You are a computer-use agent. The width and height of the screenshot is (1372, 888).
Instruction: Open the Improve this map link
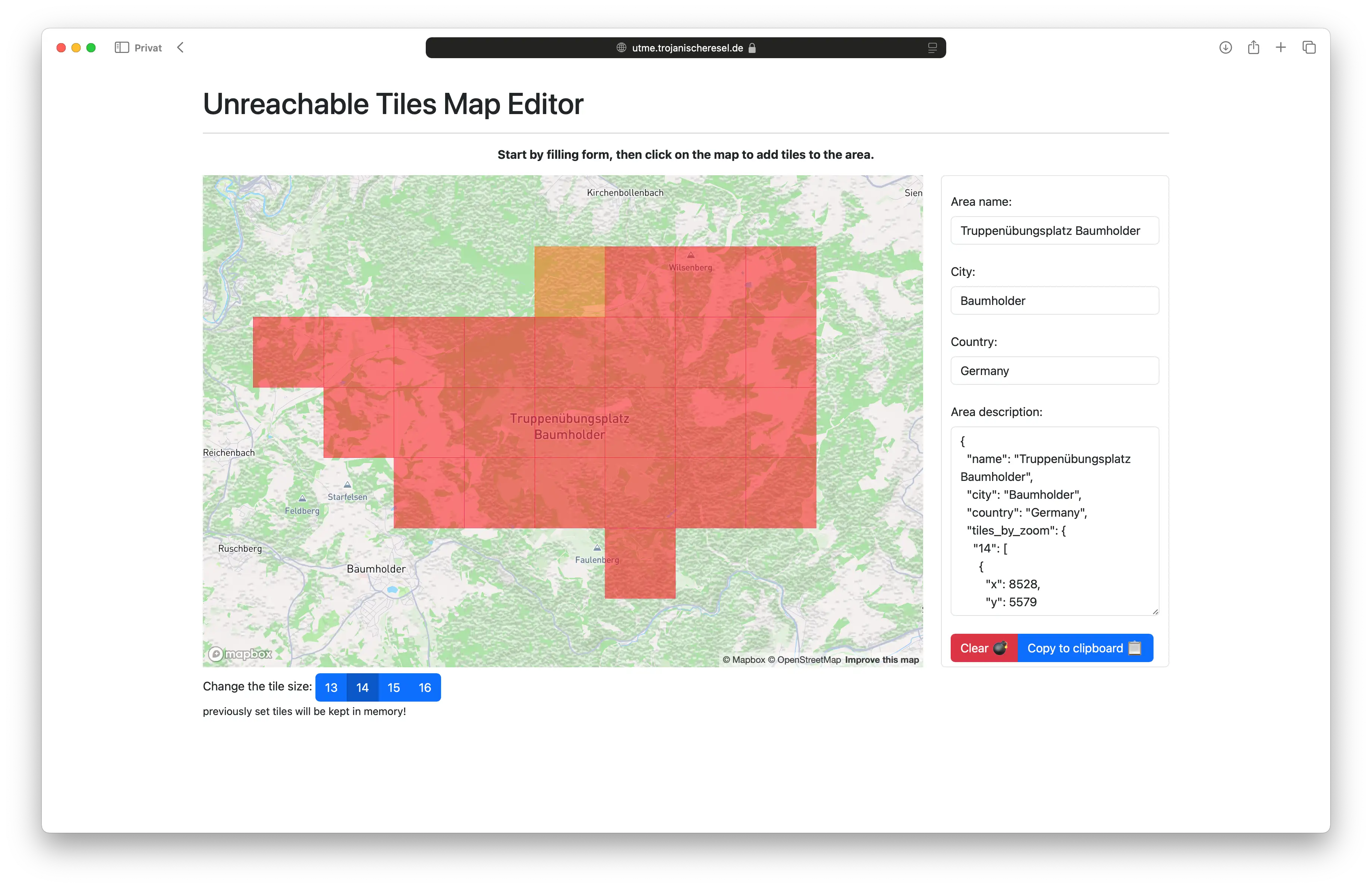[x=882, y=660]
